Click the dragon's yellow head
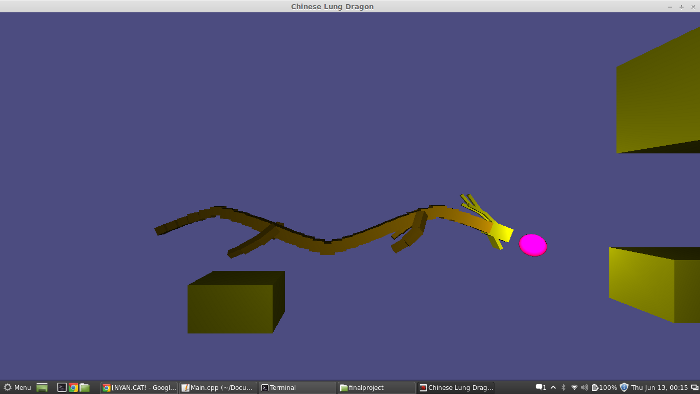Image resolution: width=700 pixels, height=394 pixels. point(502,233)
